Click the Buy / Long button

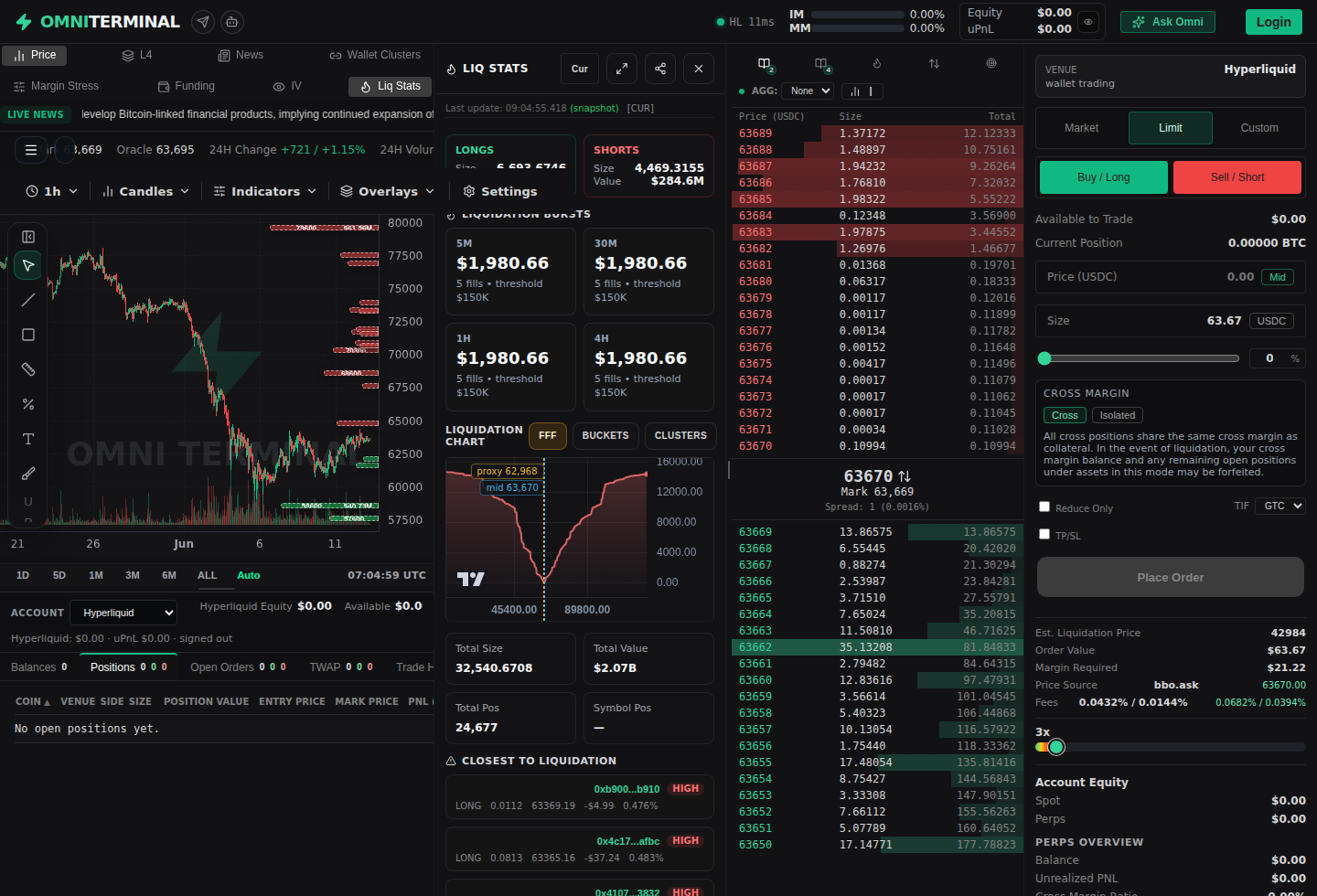tap(1103, 177)
